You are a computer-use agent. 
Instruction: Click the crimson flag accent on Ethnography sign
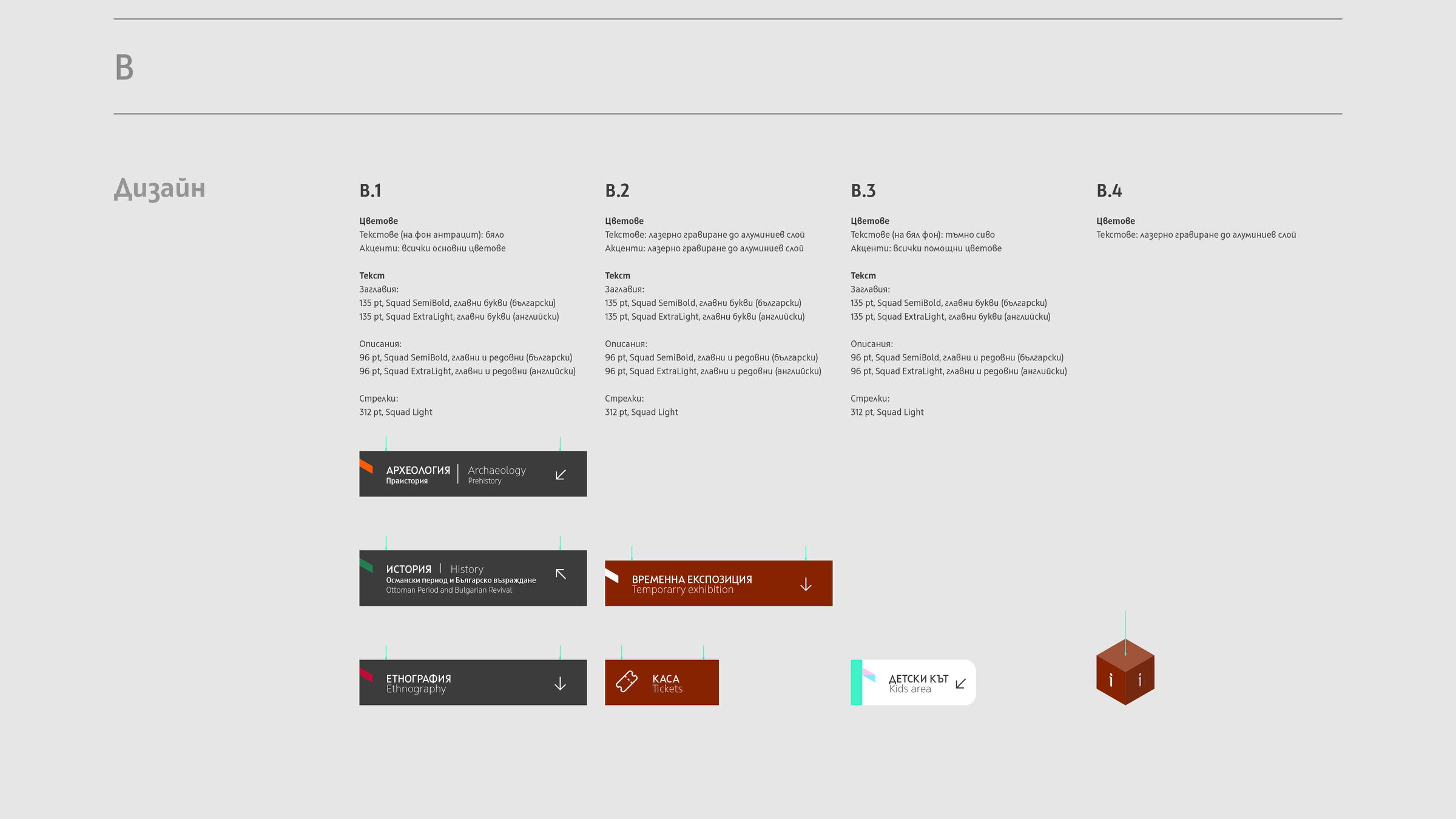pyautogui.click(x=366, y=675)
